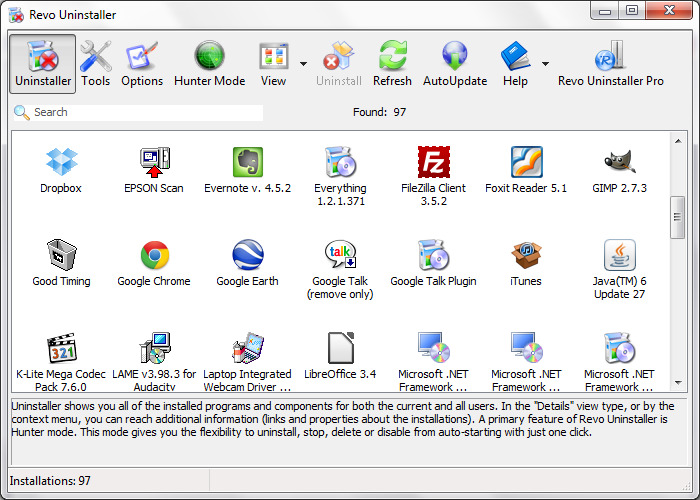The image size is (700, 500).
Task: Click the Revo Uninstaller title bar icon
Action: coord(16,14)
